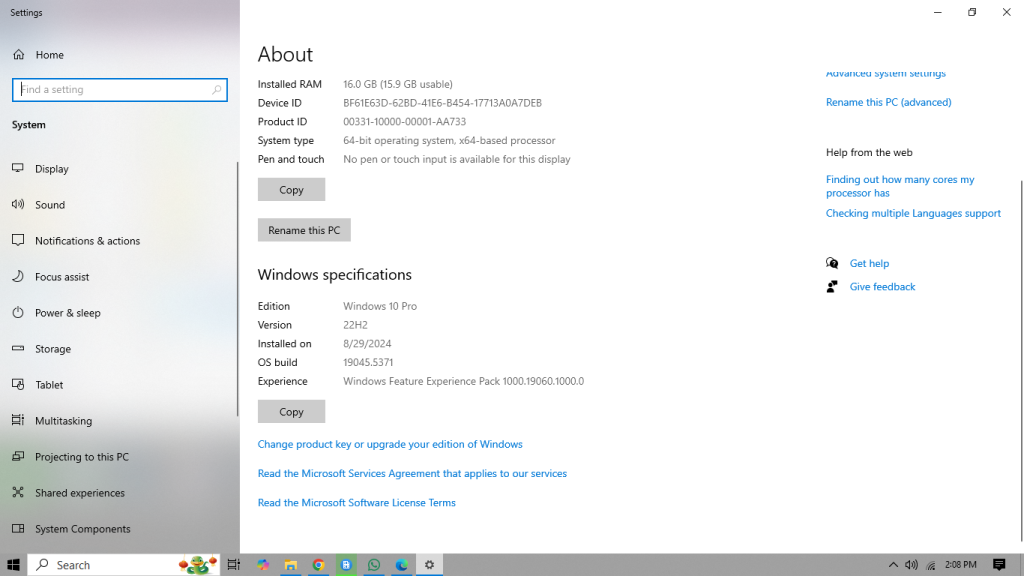
Task: Open Checking multiple Languages support link
Action: click(x=913, y=213)
